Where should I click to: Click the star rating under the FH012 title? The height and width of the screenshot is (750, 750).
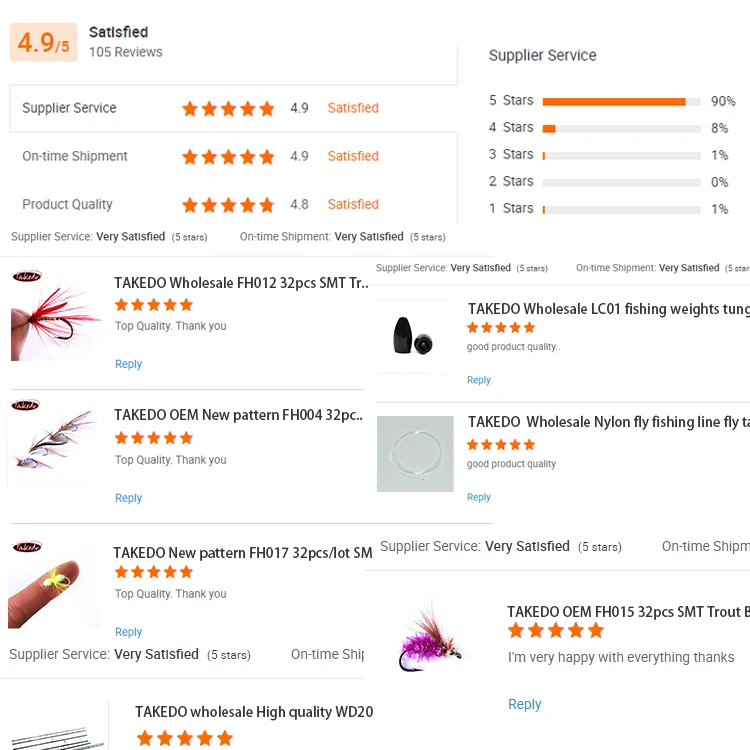(x=154, y=305)
